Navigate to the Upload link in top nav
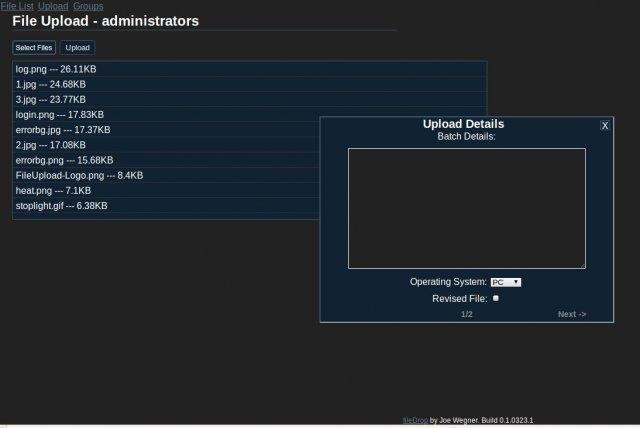The image size is (640, 428). (x=52, y=6)
